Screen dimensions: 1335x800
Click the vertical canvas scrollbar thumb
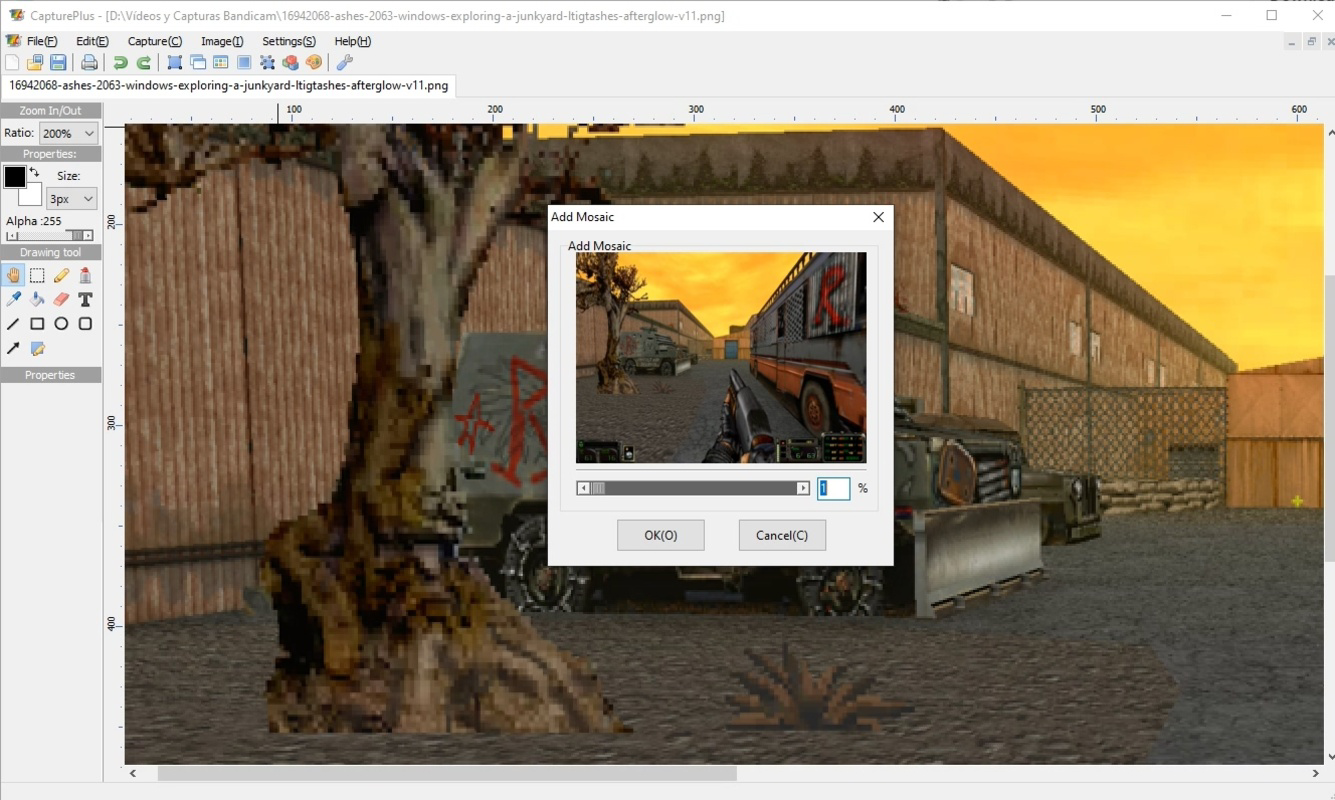(x=1328, y=417)
